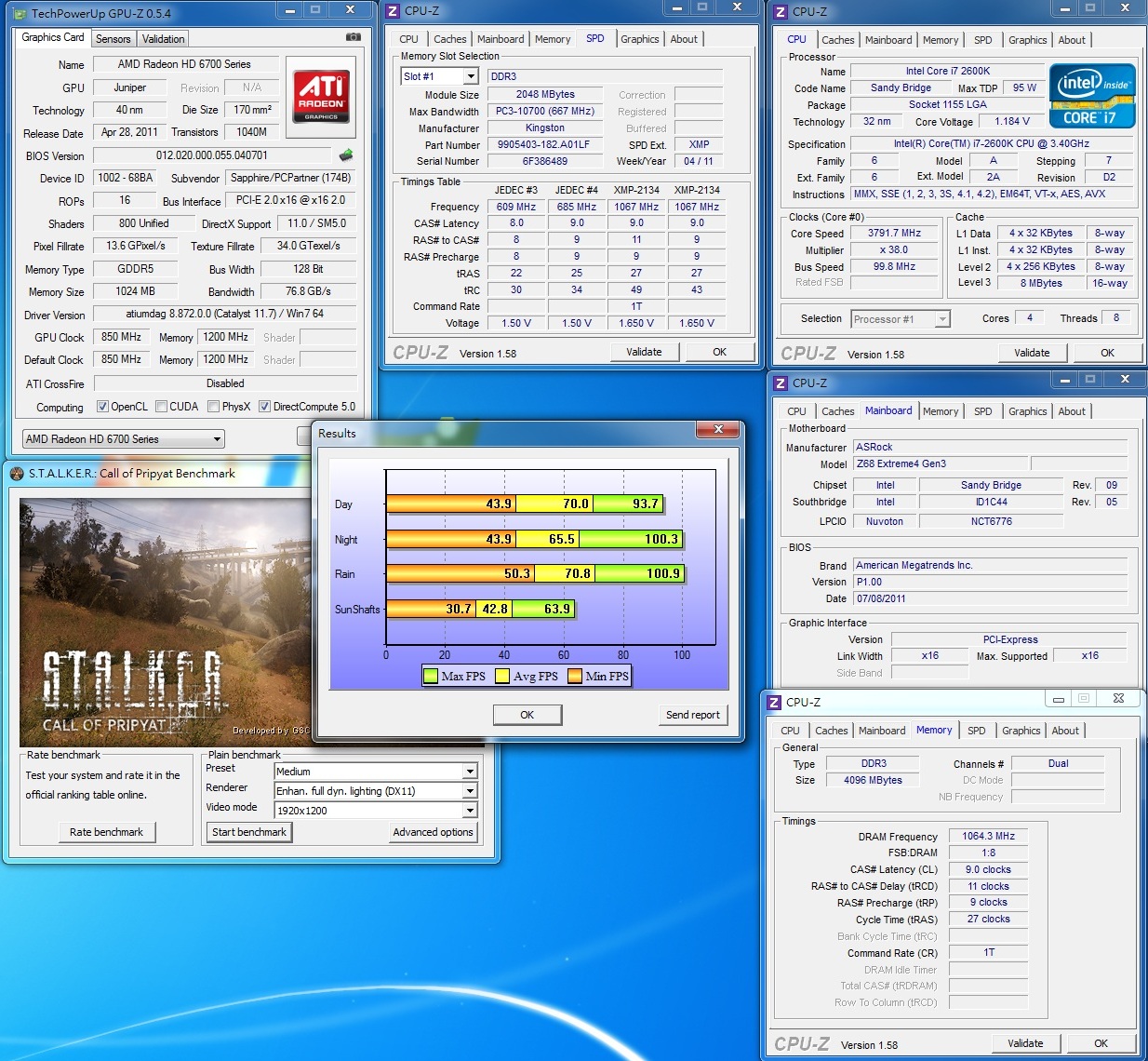
Task: Open the Caches tab in the CPU-Z SPD window
Action: [x=450, y=39]
